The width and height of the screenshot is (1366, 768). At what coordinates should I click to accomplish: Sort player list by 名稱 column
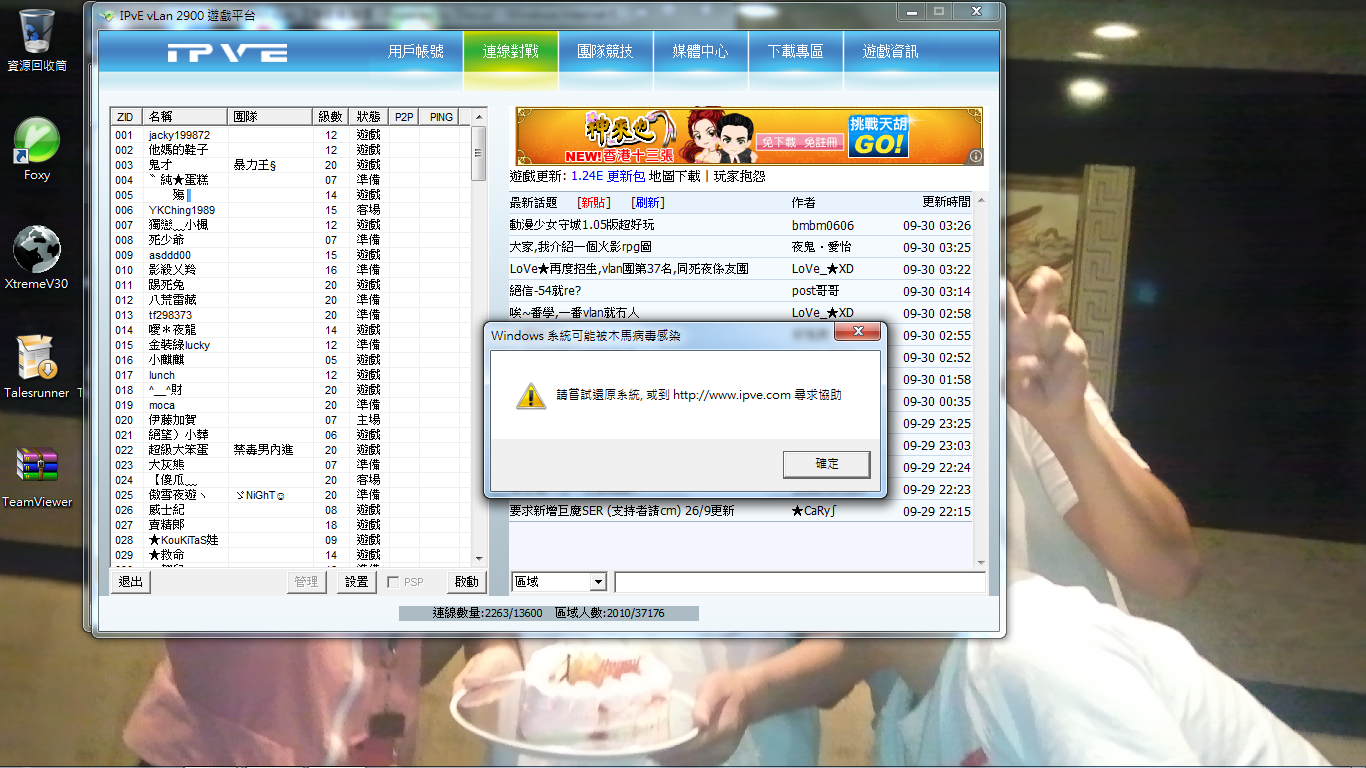coord(185,117)
